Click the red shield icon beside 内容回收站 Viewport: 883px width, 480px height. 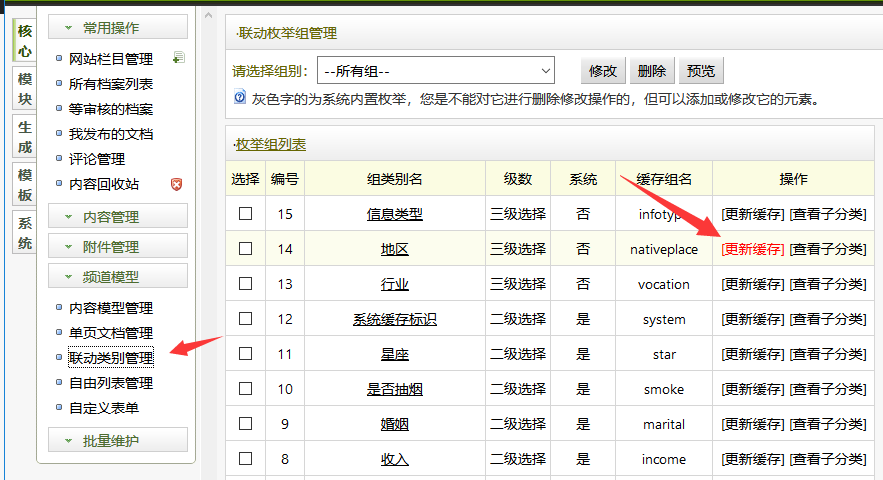tap(176, 184)
